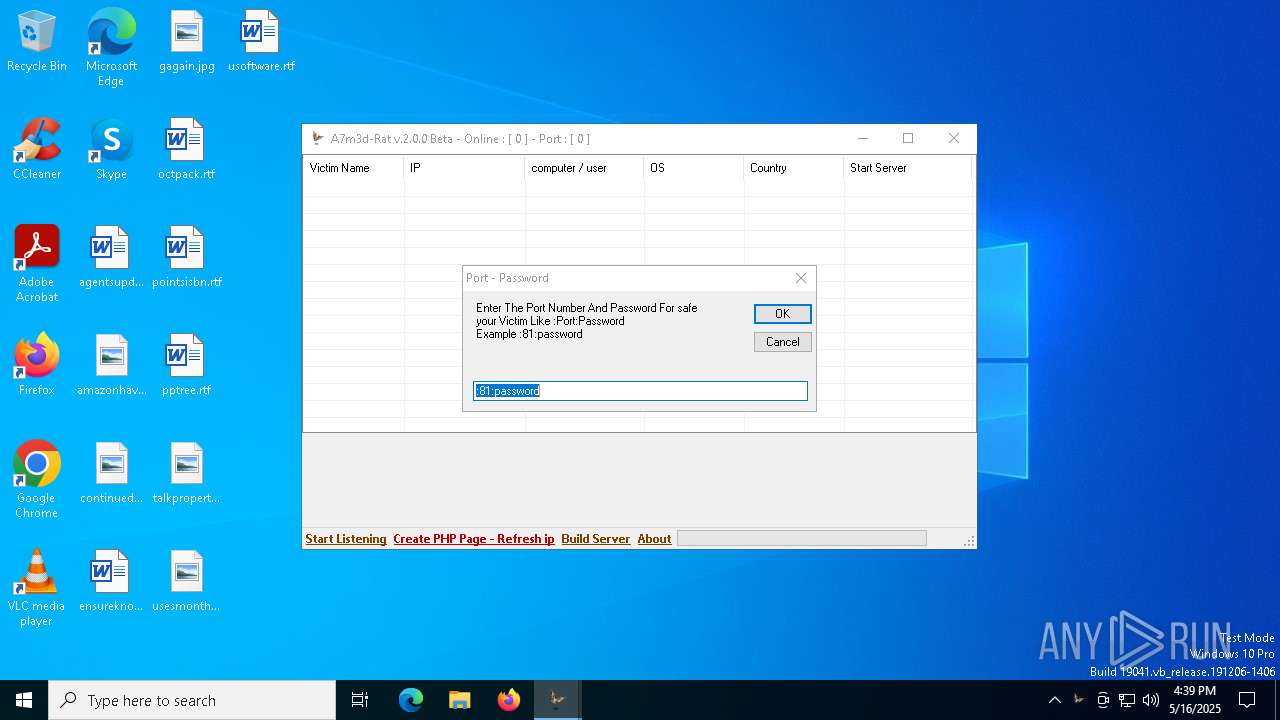Image resolution: width=1280 pixels, height=720 pixels.
Task: Click the Windows Start button
Action: click(x=24, y=700)
